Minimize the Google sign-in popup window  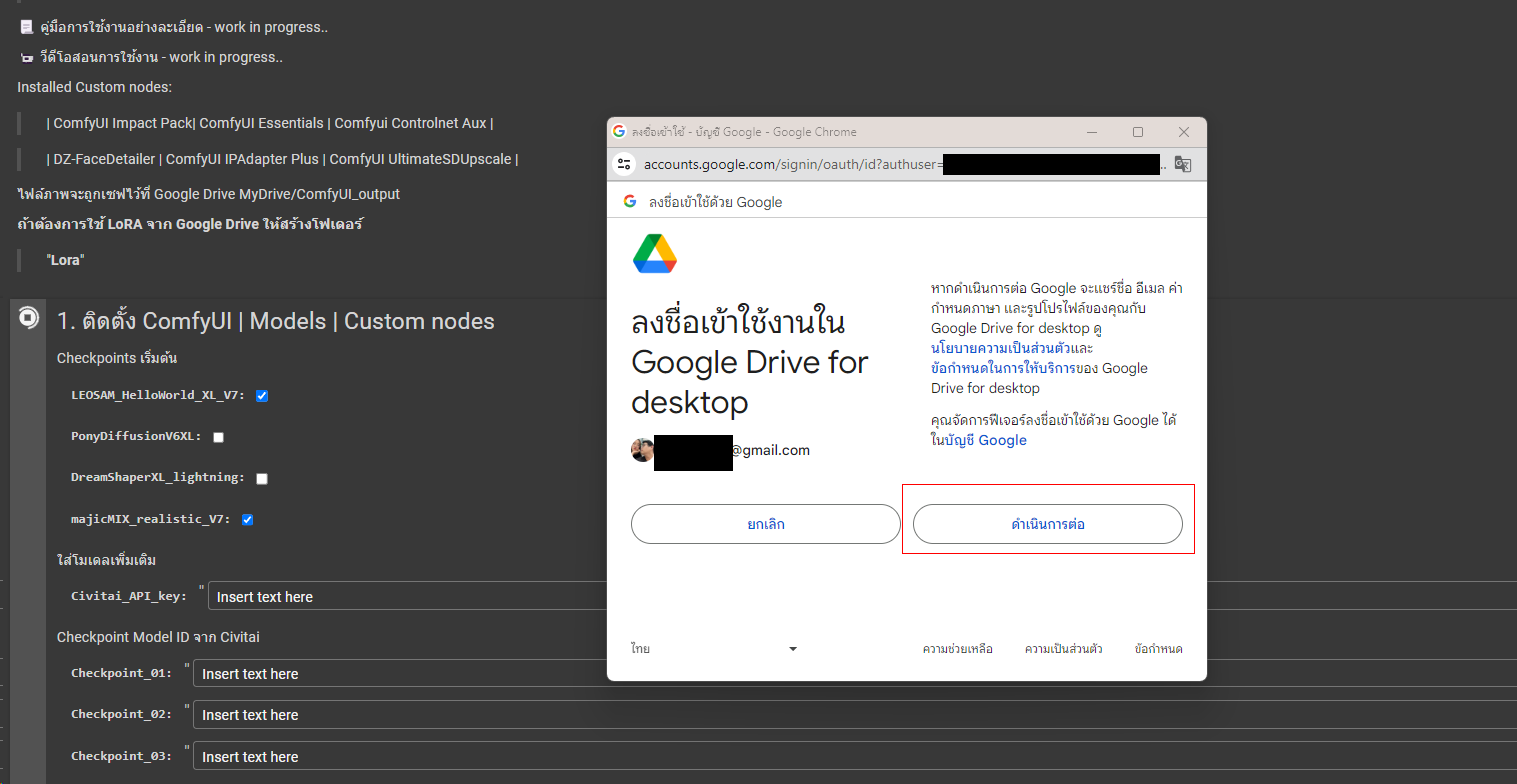coord(1092,132)
